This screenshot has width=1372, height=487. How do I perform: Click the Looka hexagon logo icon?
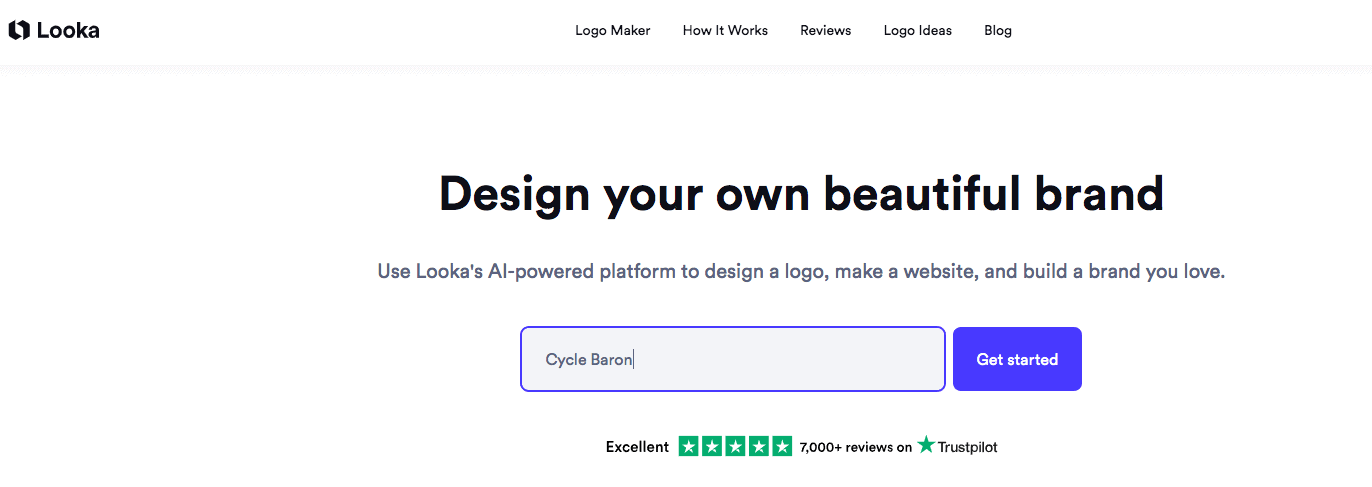(19, 31)
